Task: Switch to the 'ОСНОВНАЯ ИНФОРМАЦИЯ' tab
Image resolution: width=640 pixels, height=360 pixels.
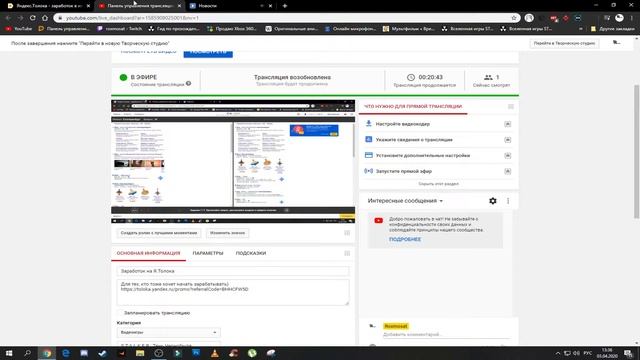Action: click(x=148, y=253)
